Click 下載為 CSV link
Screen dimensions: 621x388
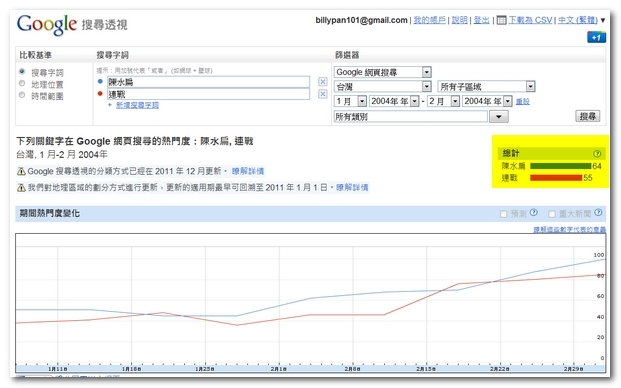coord(530,20)
